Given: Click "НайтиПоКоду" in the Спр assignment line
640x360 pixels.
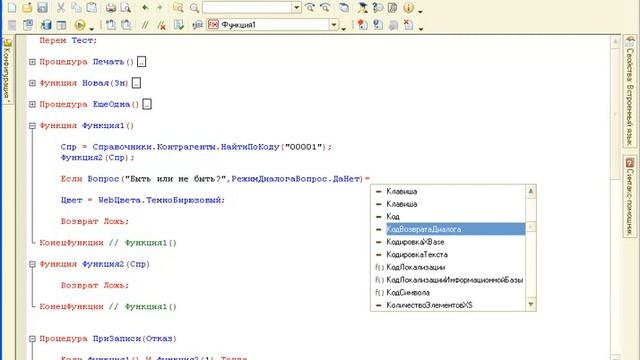Looking at the screenshot, I should [250, 147].
